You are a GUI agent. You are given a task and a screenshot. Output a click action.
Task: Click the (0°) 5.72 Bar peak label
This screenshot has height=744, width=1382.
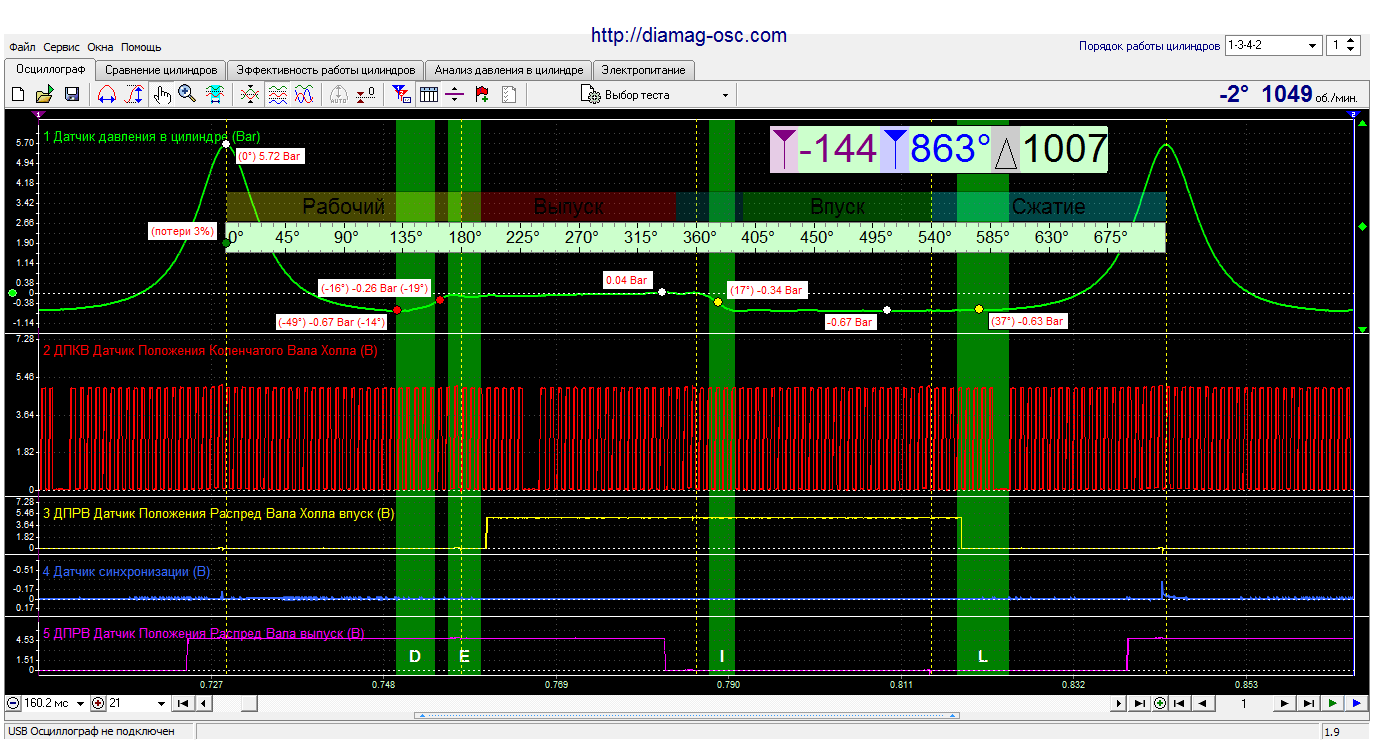click(269, 156)
